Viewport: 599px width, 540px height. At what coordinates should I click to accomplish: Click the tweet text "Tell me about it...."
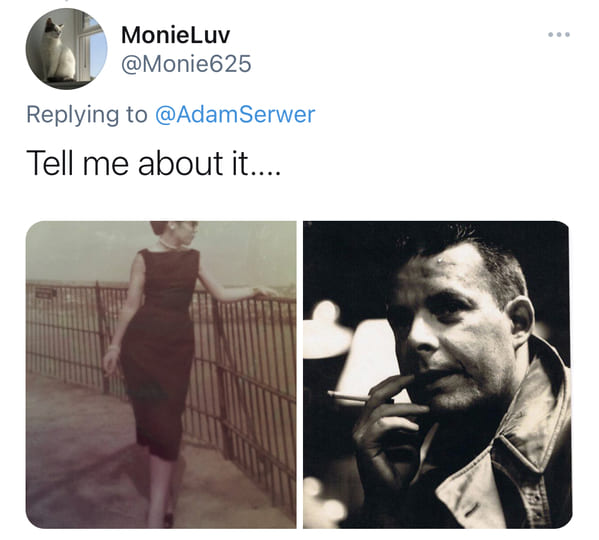[x=154, y=163]
